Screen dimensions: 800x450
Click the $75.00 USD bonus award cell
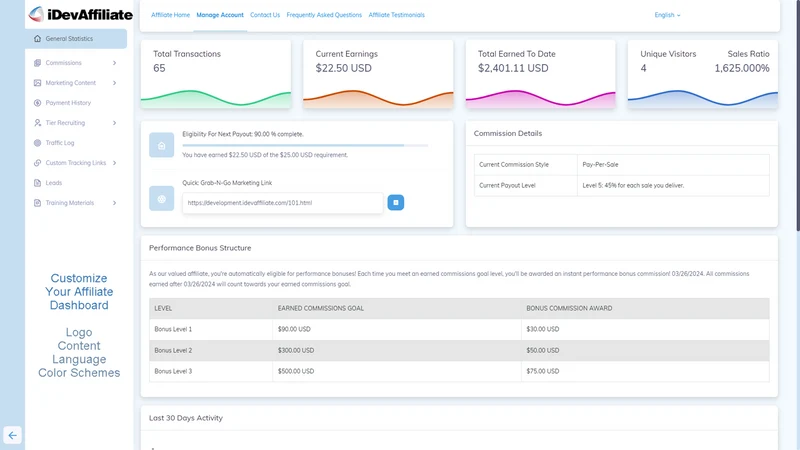coord(645,371)
